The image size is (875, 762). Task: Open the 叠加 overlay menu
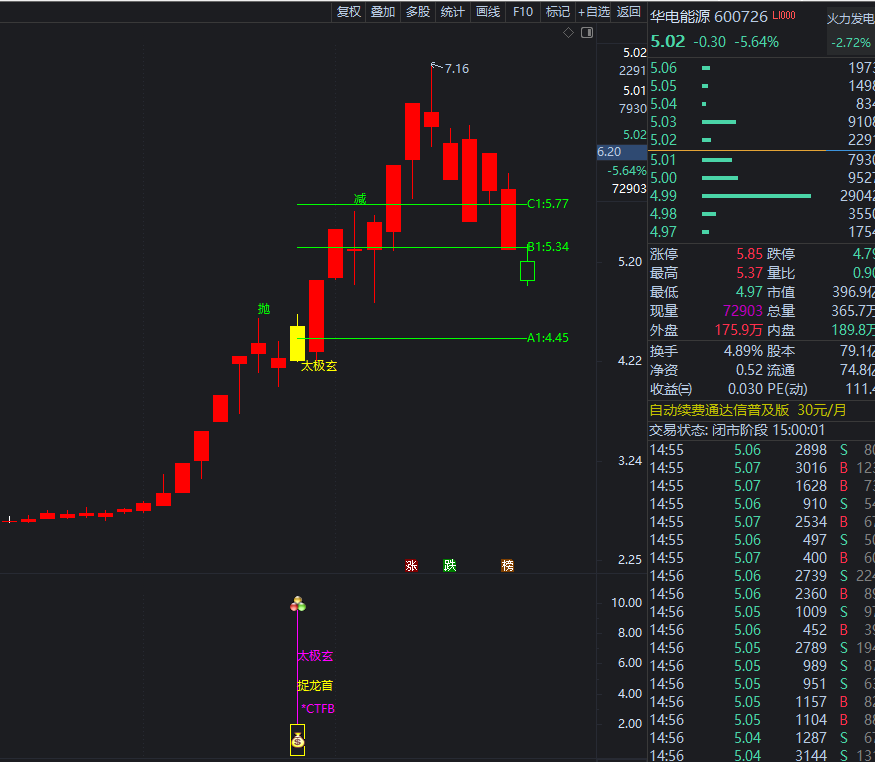(x=383, y=12)
